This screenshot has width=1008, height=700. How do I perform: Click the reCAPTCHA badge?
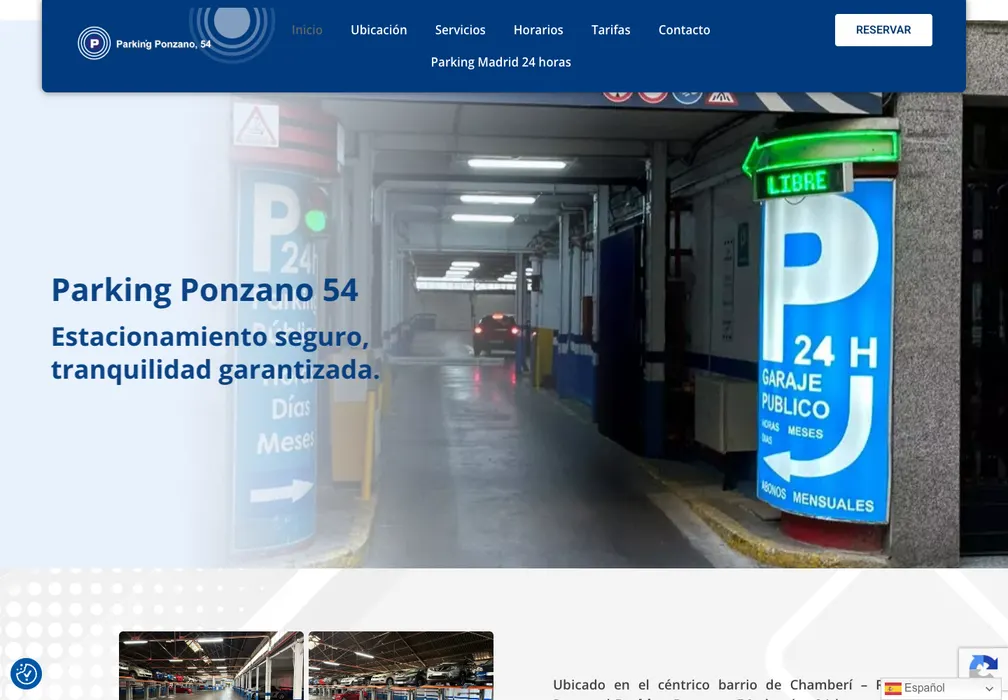[x=983, y=665]
